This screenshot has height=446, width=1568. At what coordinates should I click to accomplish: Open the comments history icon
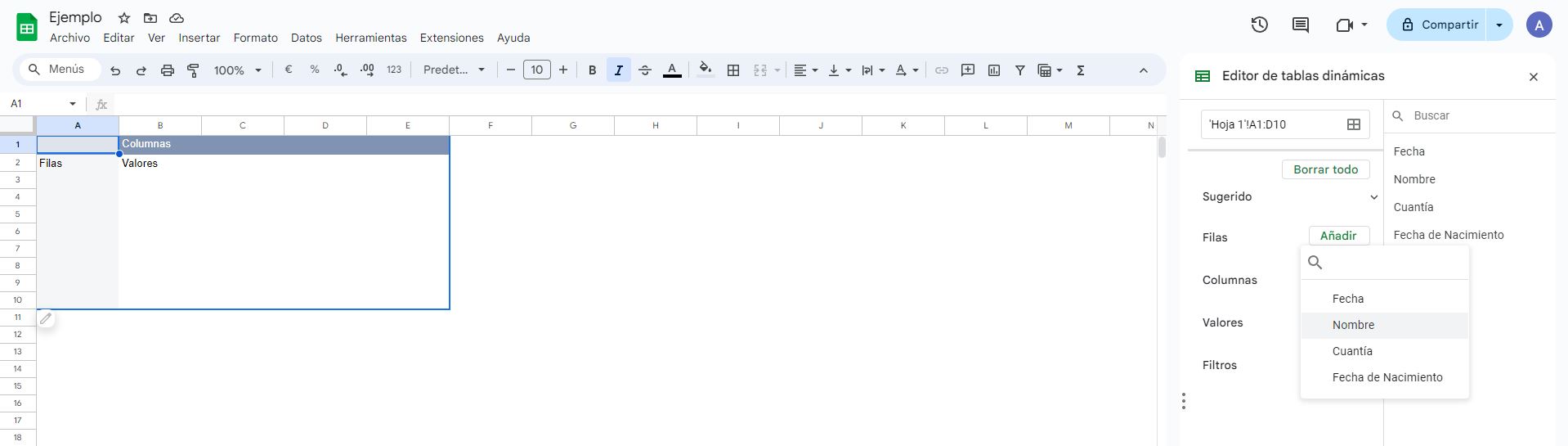pos(1301,25)
